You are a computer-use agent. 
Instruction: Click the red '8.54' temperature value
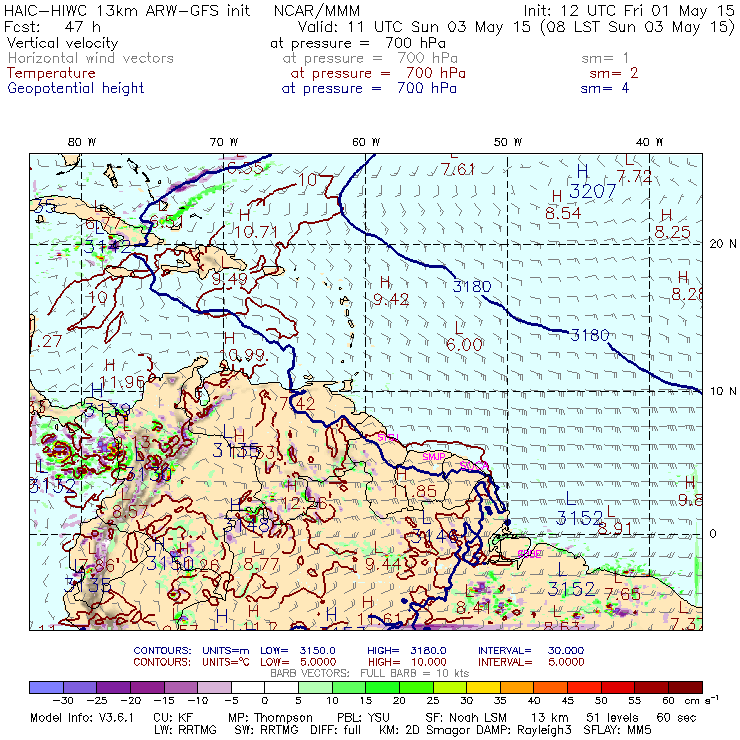pos(563,213)
